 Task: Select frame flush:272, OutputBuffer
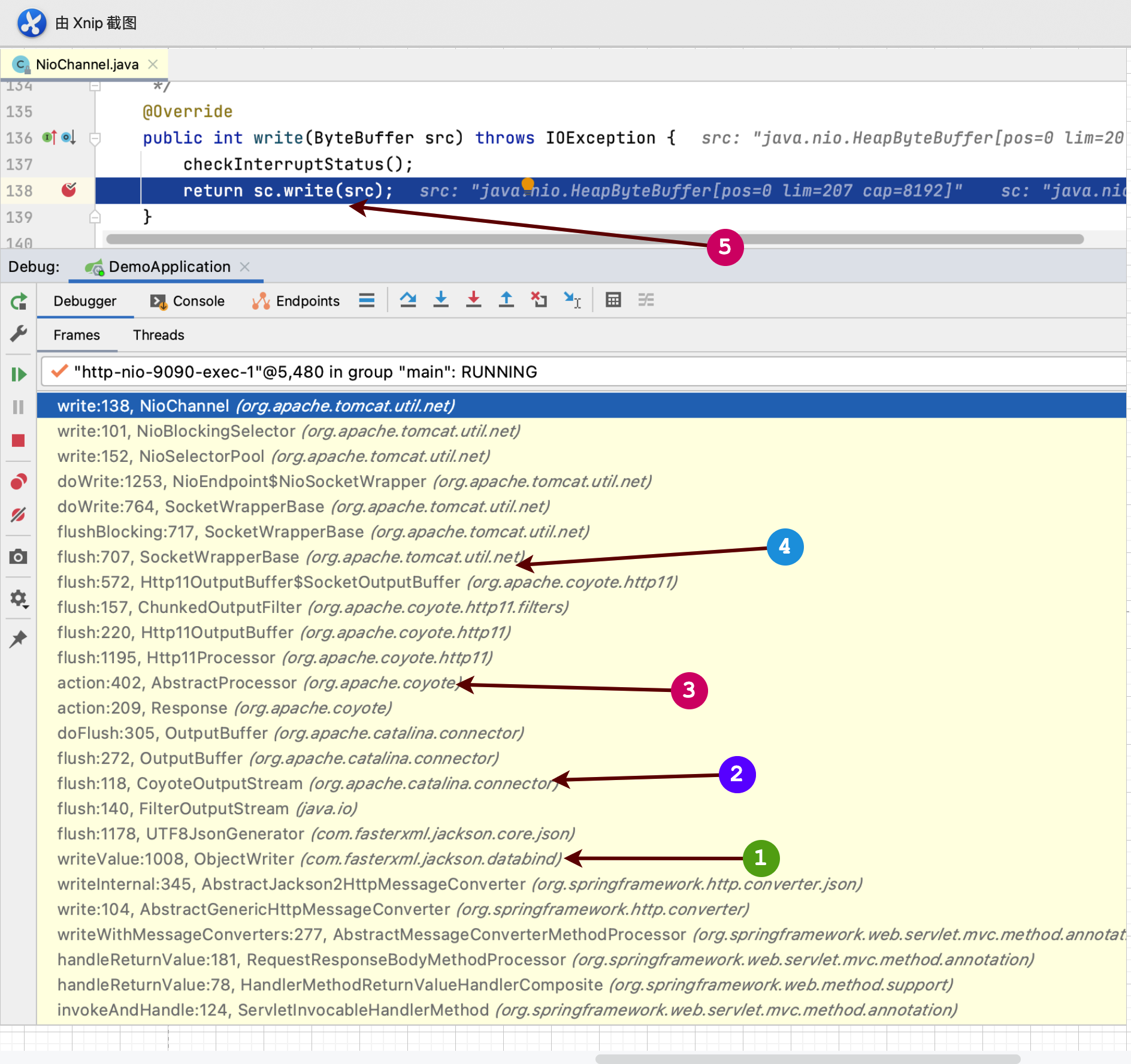(581, 758)
